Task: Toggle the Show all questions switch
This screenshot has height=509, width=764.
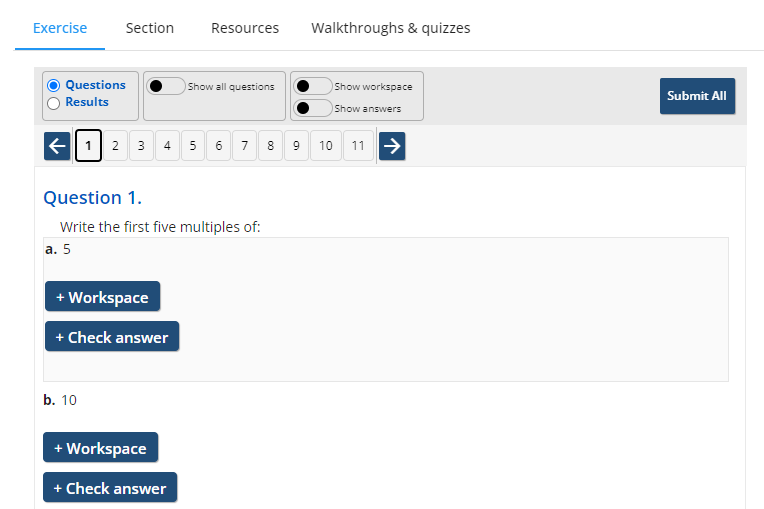Action: [x=166, y=86]
